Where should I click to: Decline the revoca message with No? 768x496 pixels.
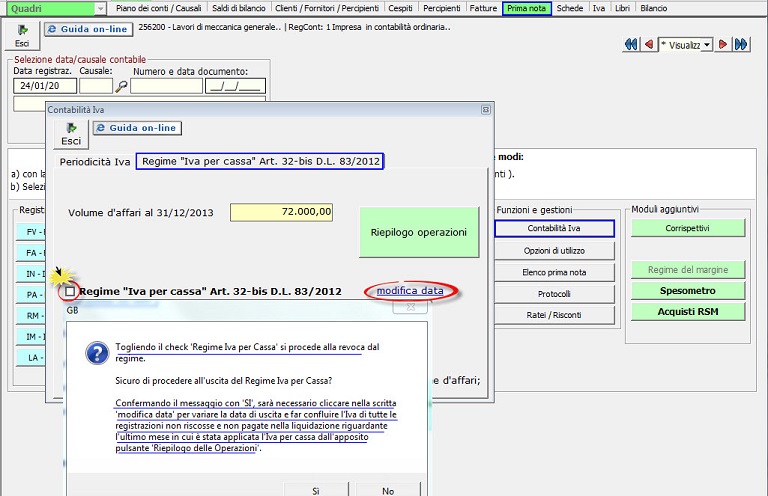pos(388,490)
